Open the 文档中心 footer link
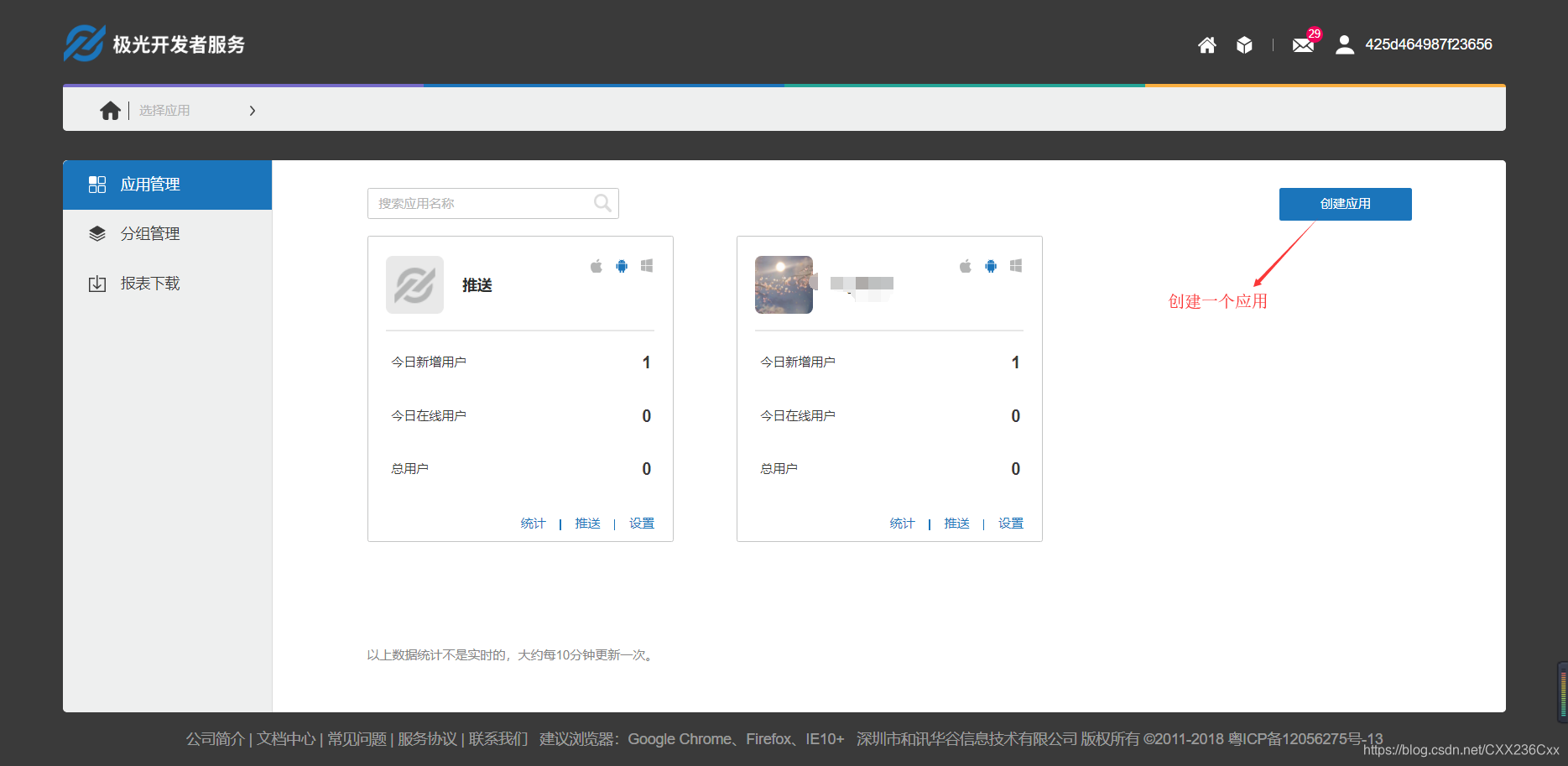1568x766 pixels. pos(286,739)
